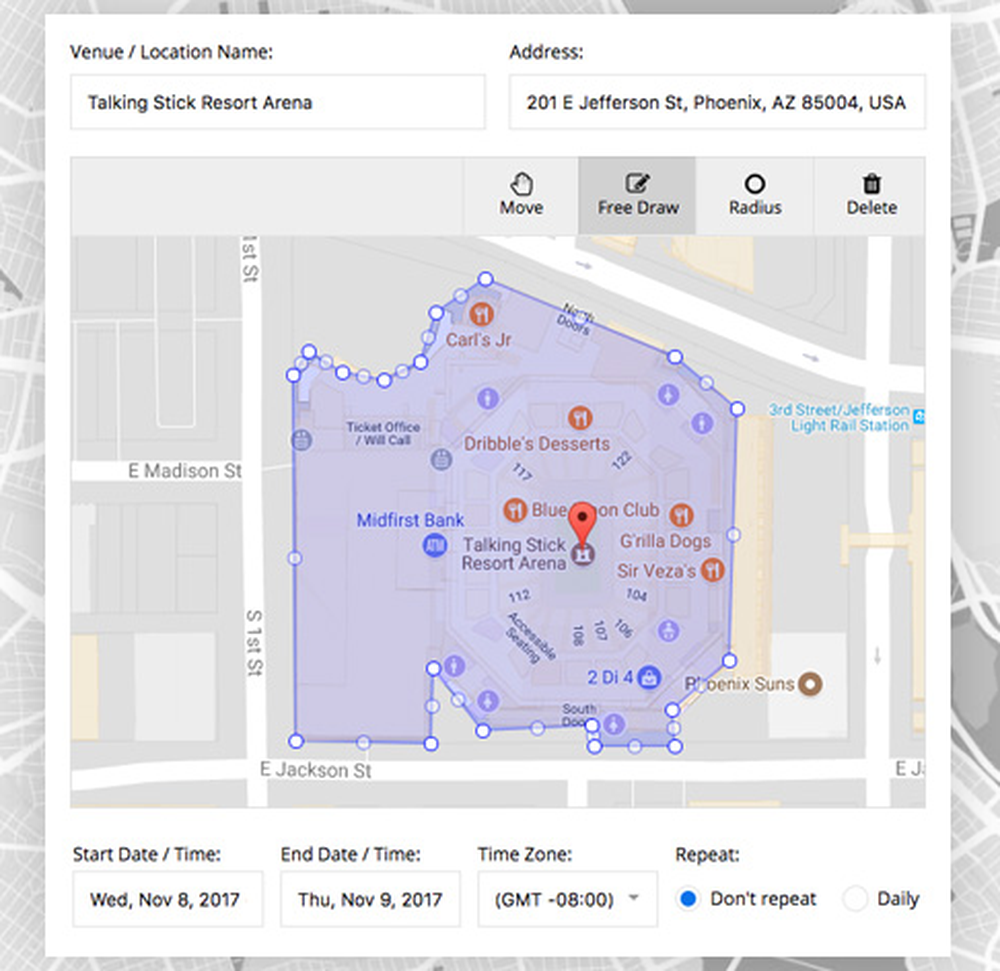Click the E Madison St label
The width and height of the screenshot is (1000, 971).
click(185, 471)
